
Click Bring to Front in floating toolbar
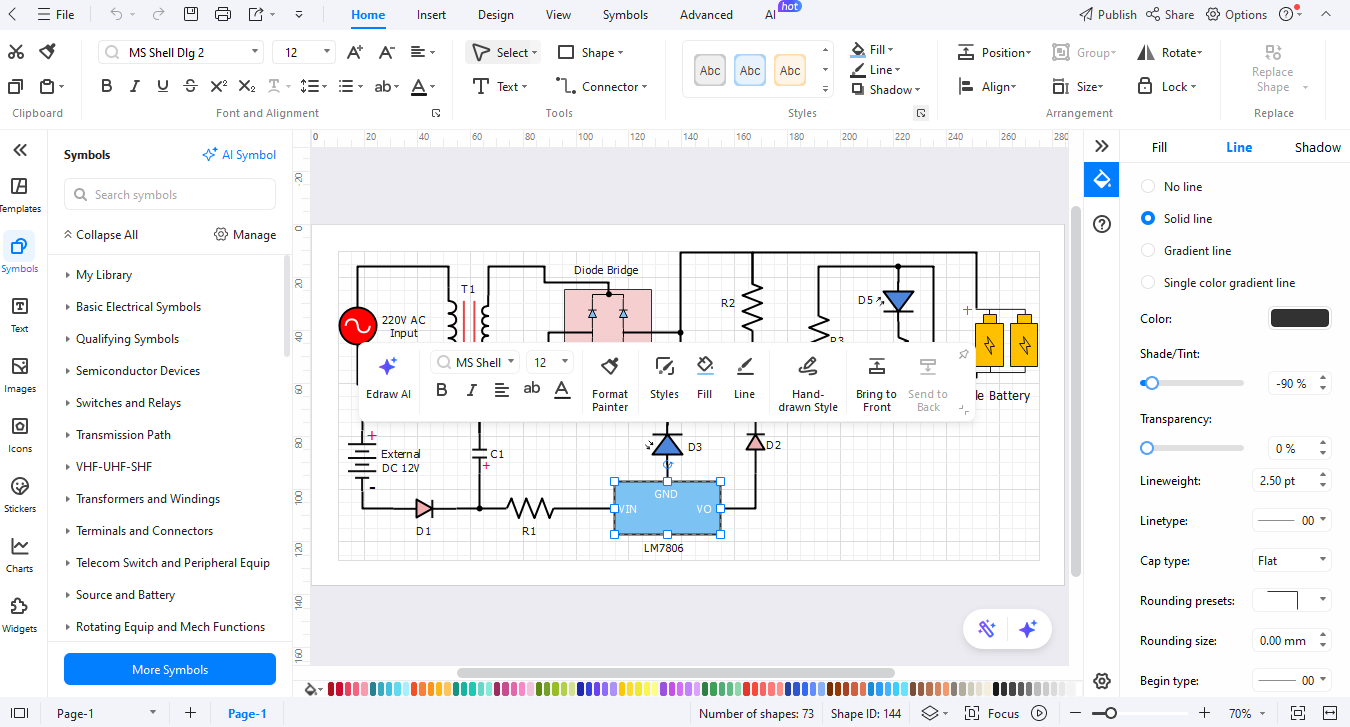pos(876,383)
